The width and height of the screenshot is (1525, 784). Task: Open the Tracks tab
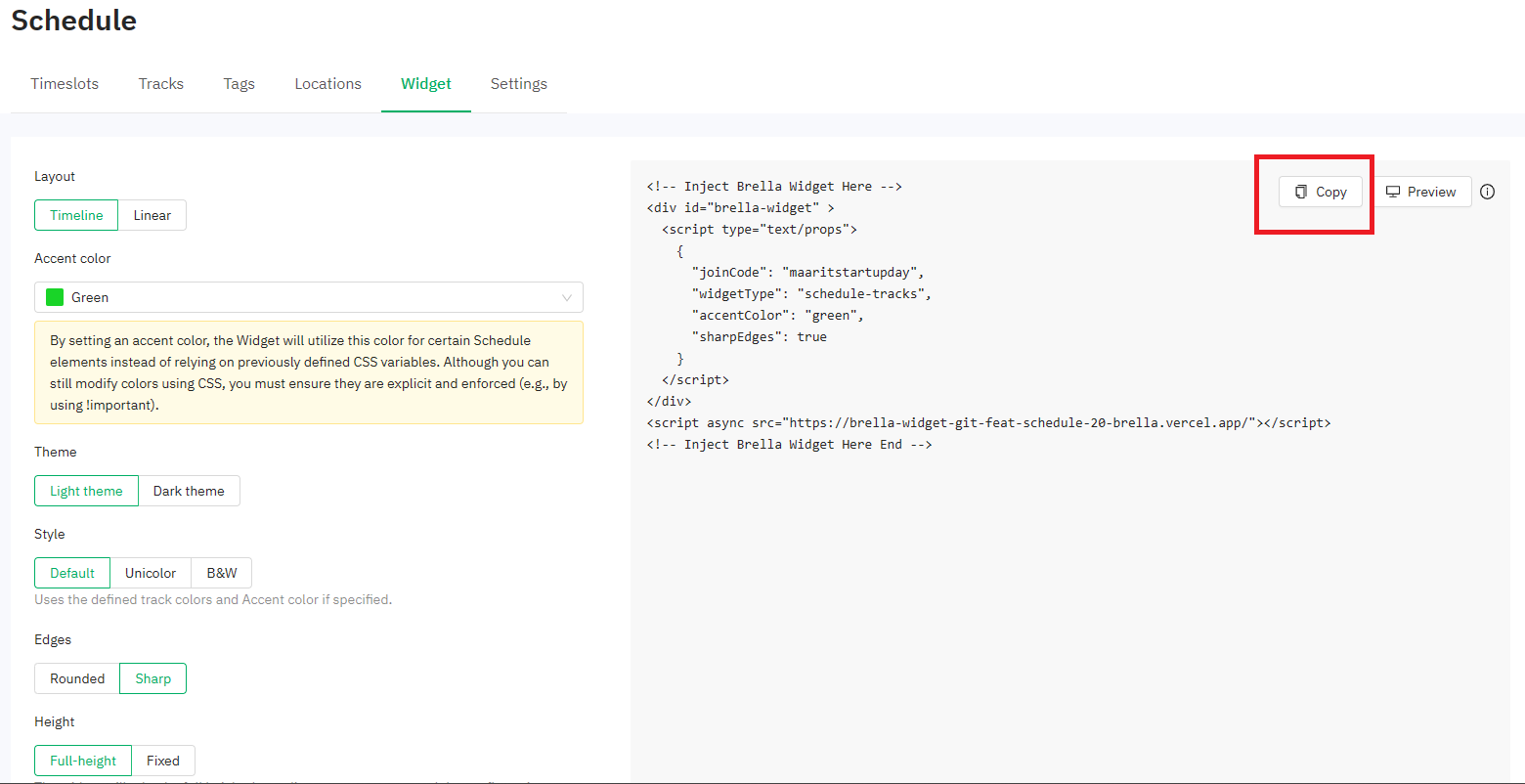[161, 83]
